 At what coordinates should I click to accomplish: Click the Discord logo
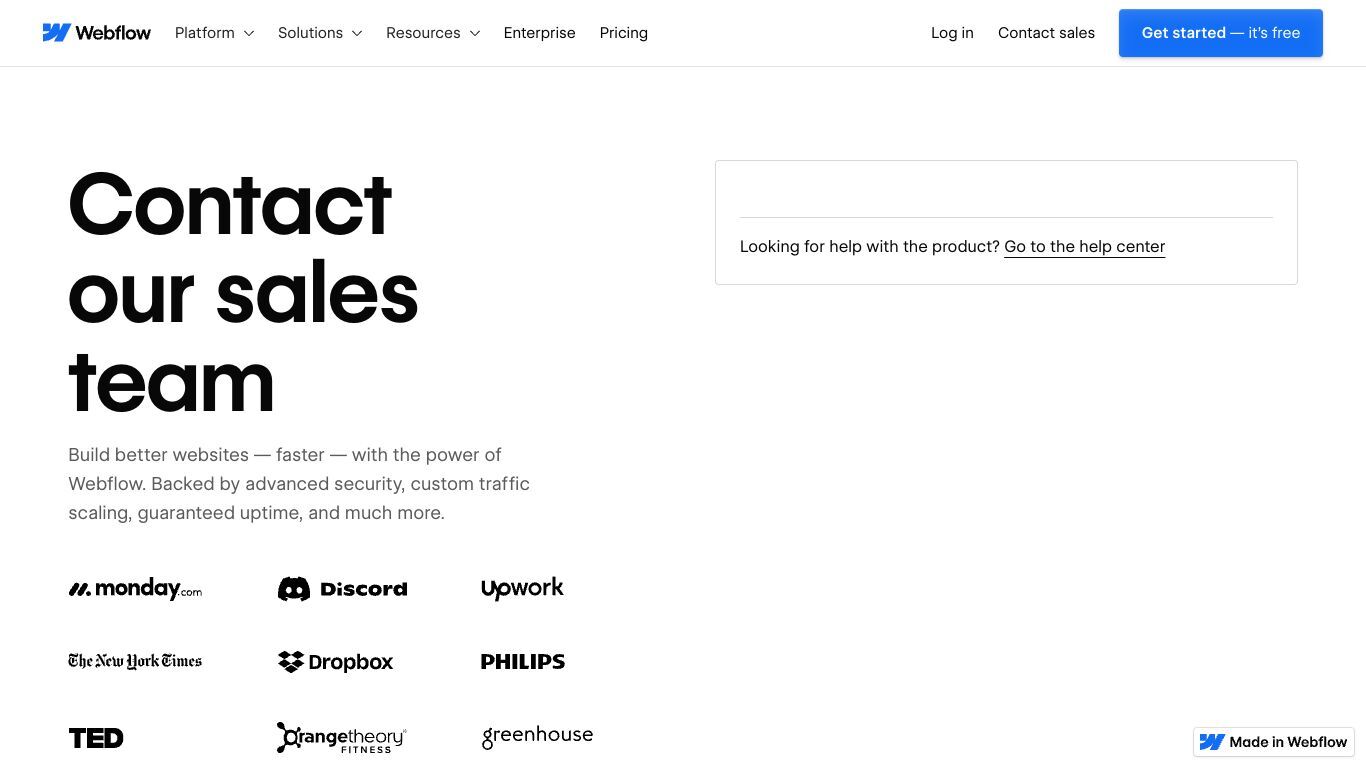point(342,589)
